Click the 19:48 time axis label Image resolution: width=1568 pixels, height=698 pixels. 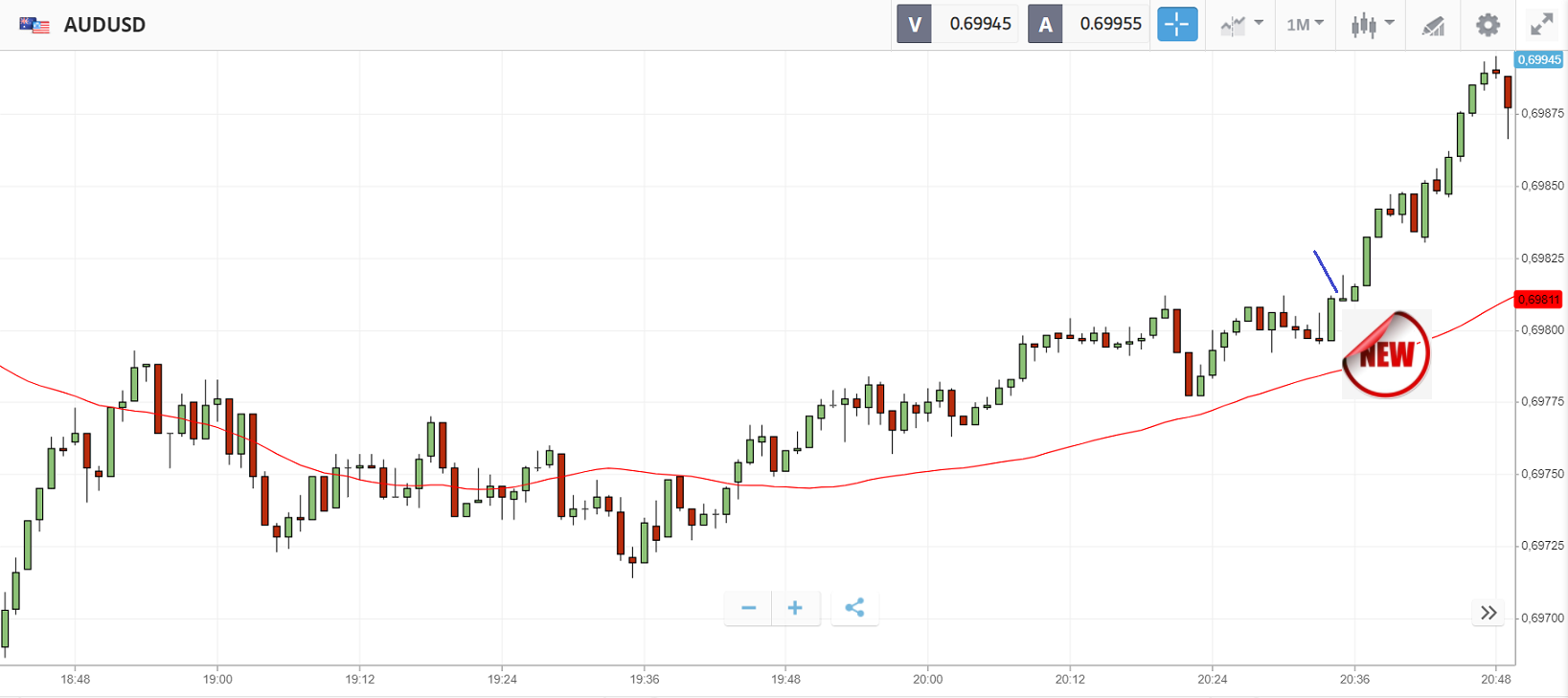(785, 680)
